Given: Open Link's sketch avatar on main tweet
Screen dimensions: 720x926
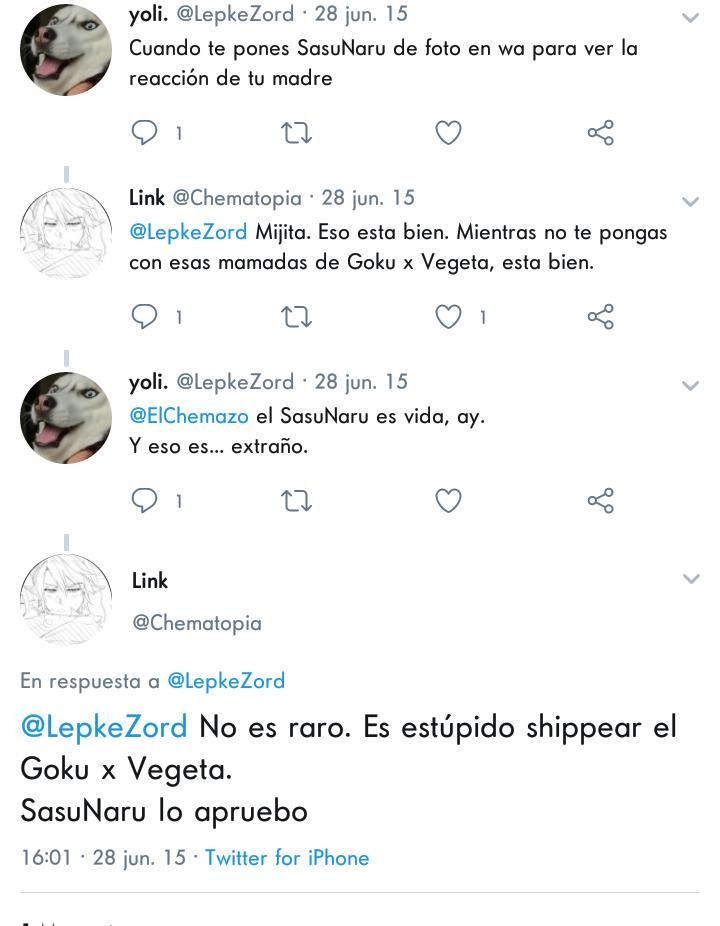Looking at the screenshot, I should (x=66, y=599).
